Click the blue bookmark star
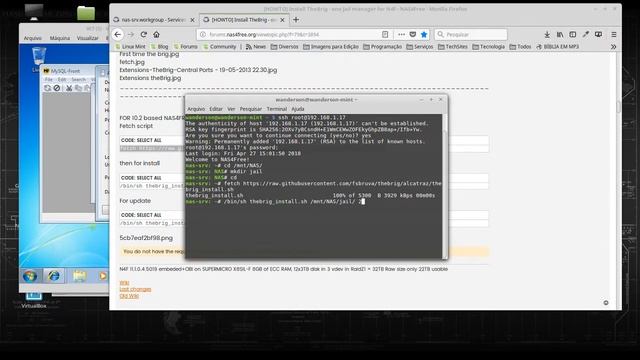This screenshot has width=640, height=360. click(424, 35)
